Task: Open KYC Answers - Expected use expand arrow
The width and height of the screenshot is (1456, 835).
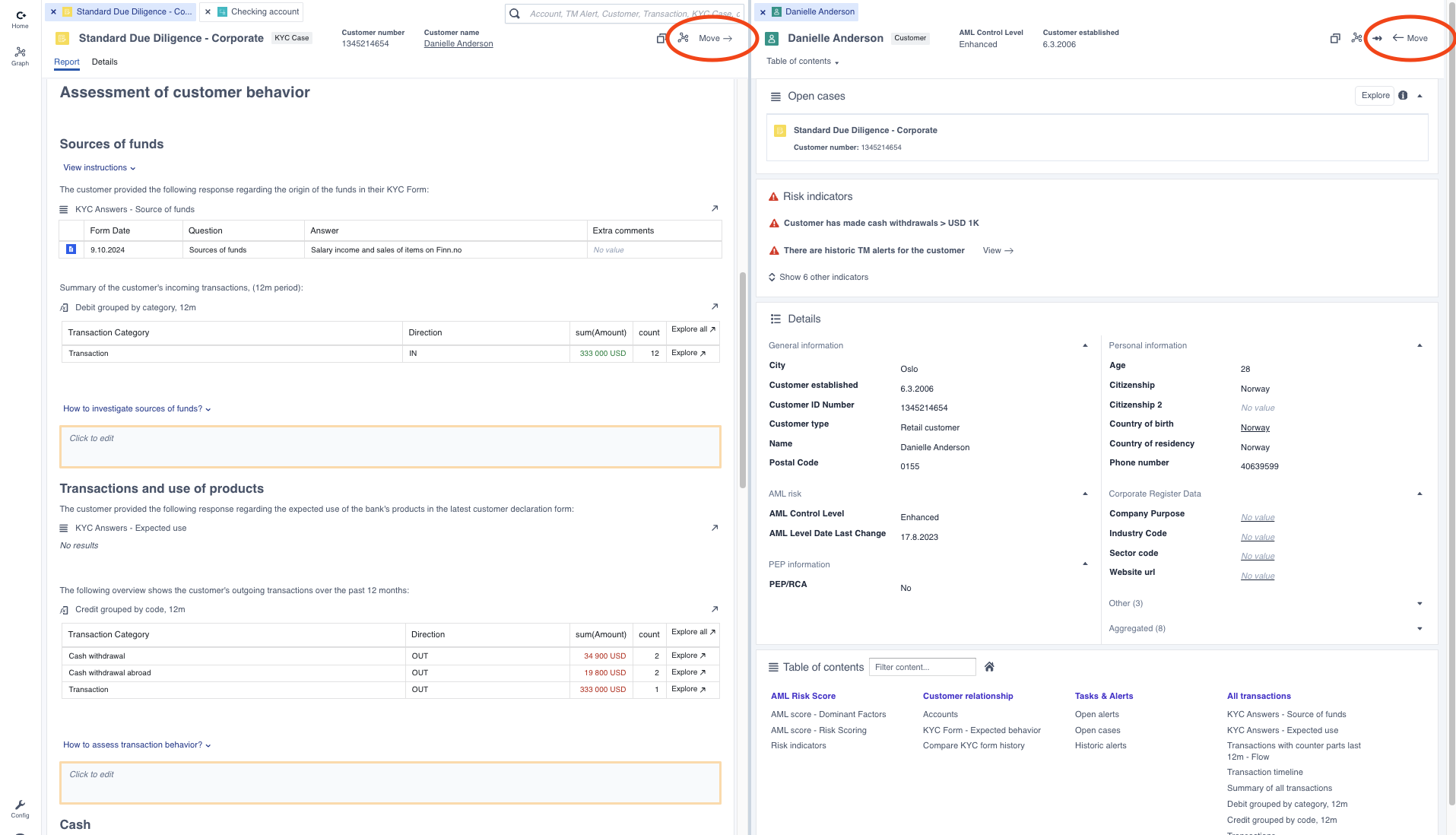Action: click(x=715, y=528)
